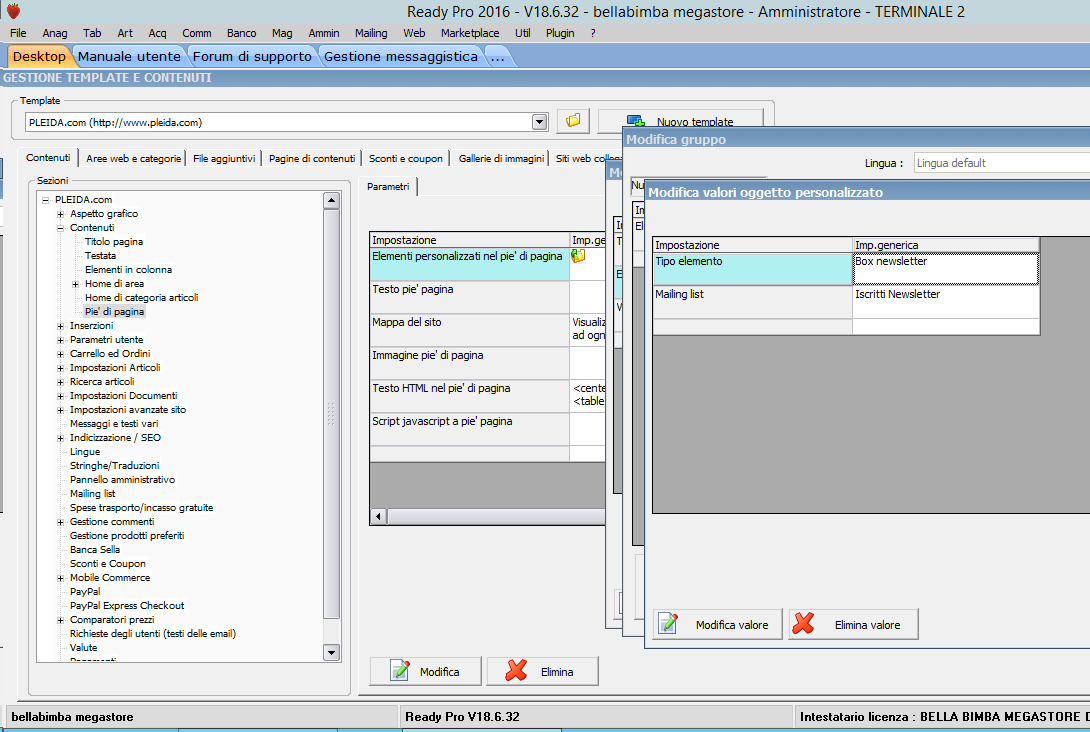1090x732 pixels.
Task: Expand the Parametri utente node
Action: click(x=60, y=340)
